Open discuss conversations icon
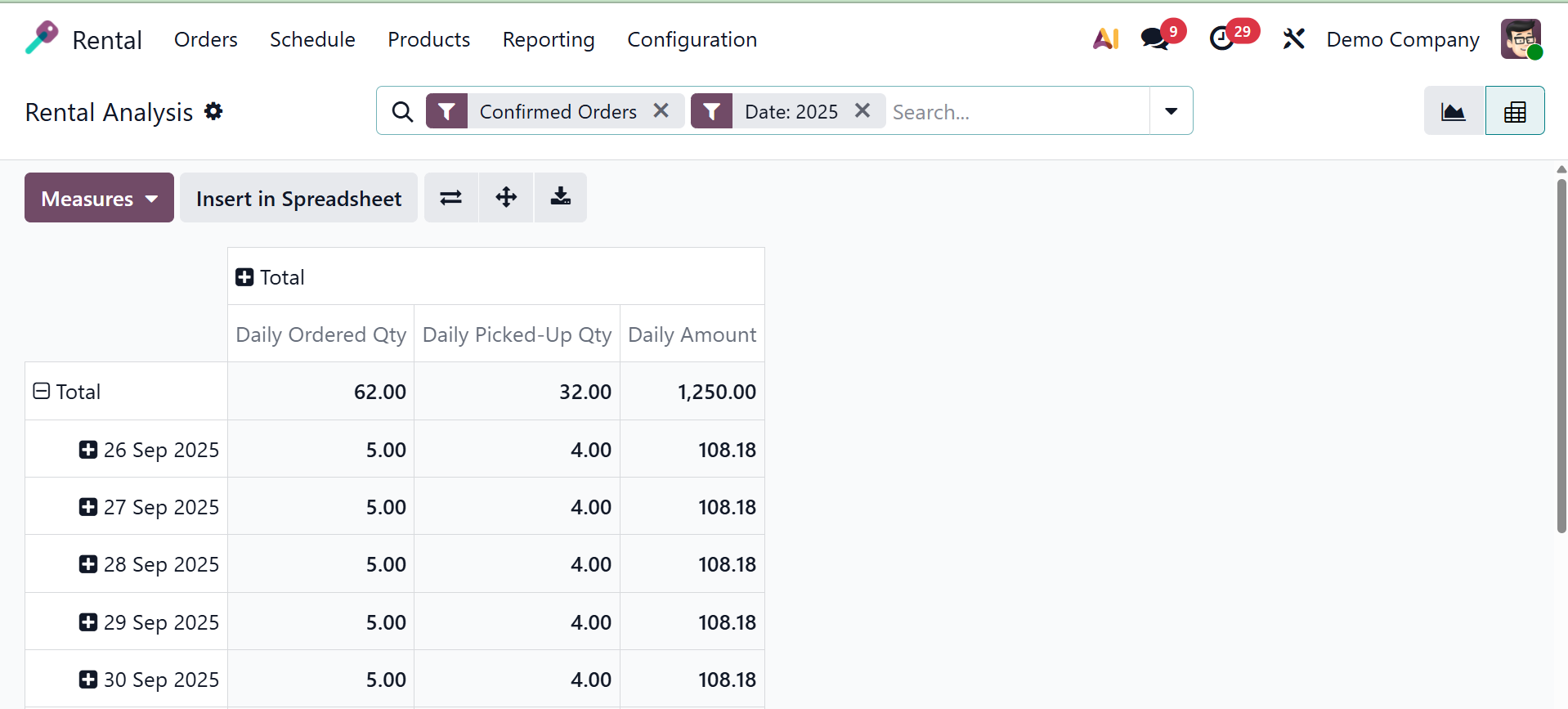Image resolution: width=1568 pixels, height=709 pixels. pyautogui.click(x=1155, y=38)
